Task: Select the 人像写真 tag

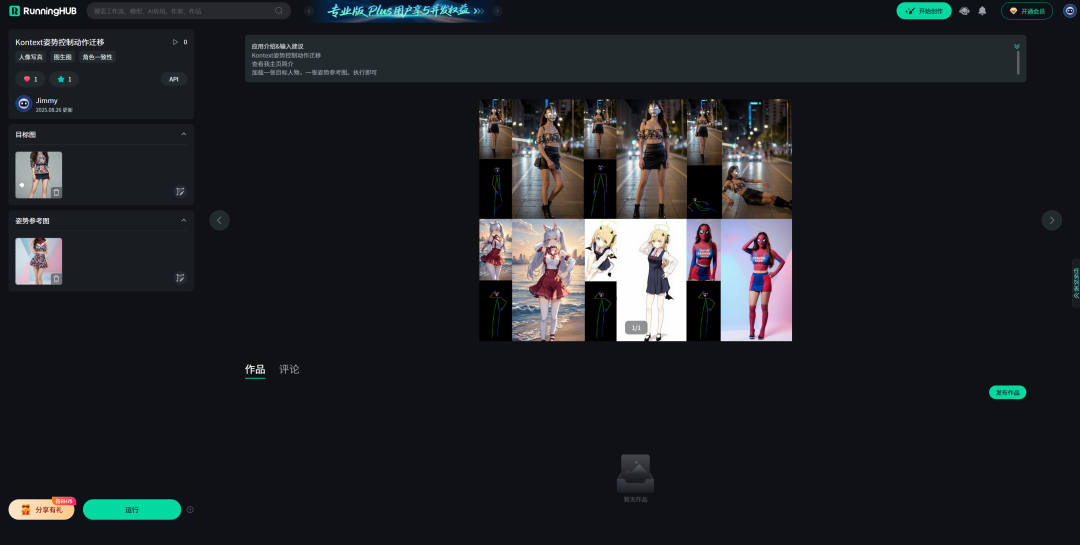Action: click(30, 57)
